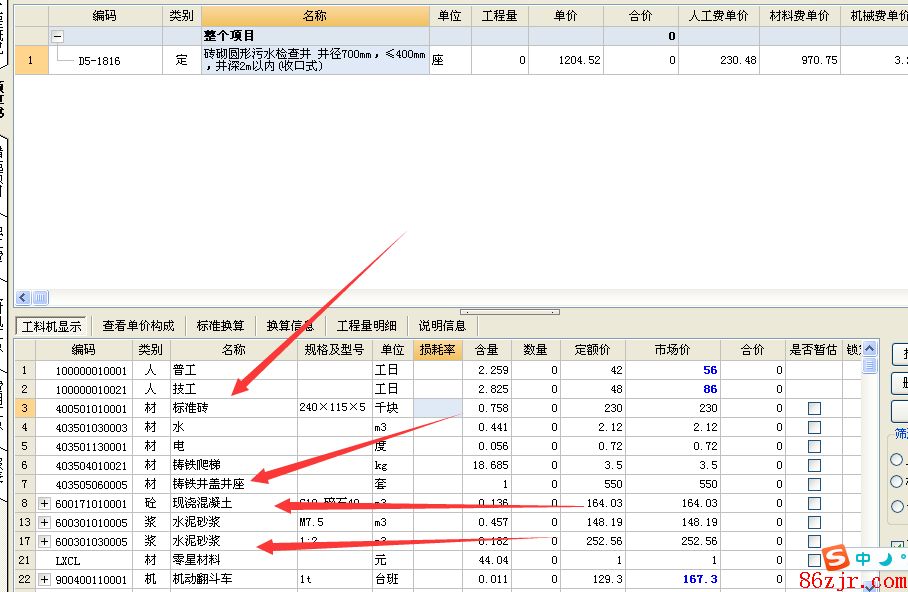
Task: Open the 标准换算 tab
Action: (x=220, y=326)
